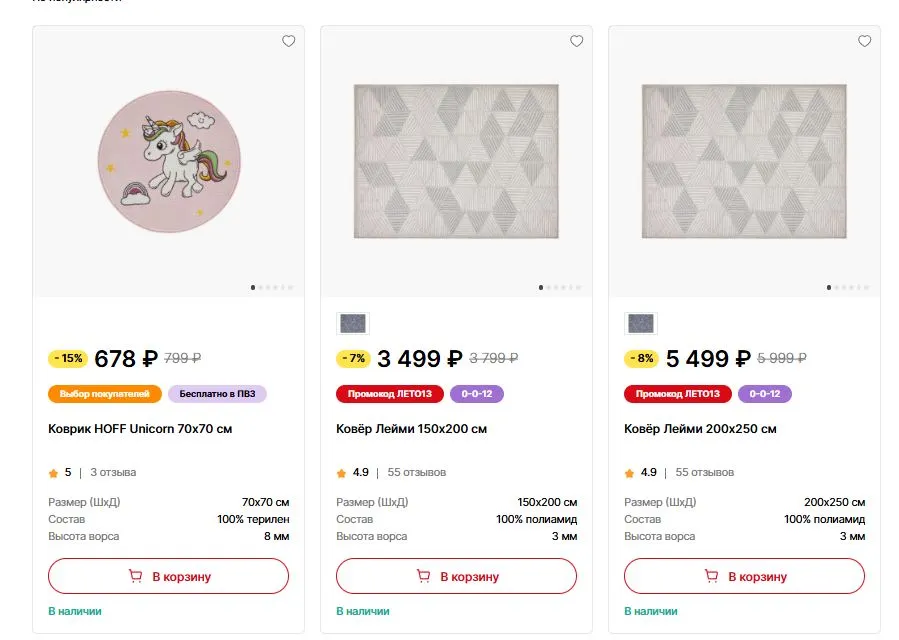The width and height of the screenshot is (899, 640).
Task: Open Коврик HOFF Unicorn 70x70 см title
Action: click(x=140, y=429)
